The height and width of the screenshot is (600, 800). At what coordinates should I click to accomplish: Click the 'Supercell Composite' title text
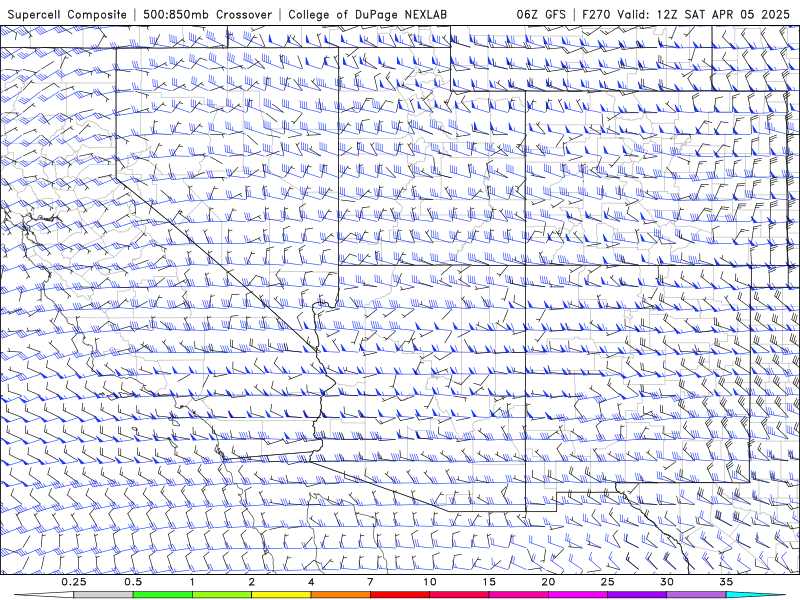click(67, 15)
